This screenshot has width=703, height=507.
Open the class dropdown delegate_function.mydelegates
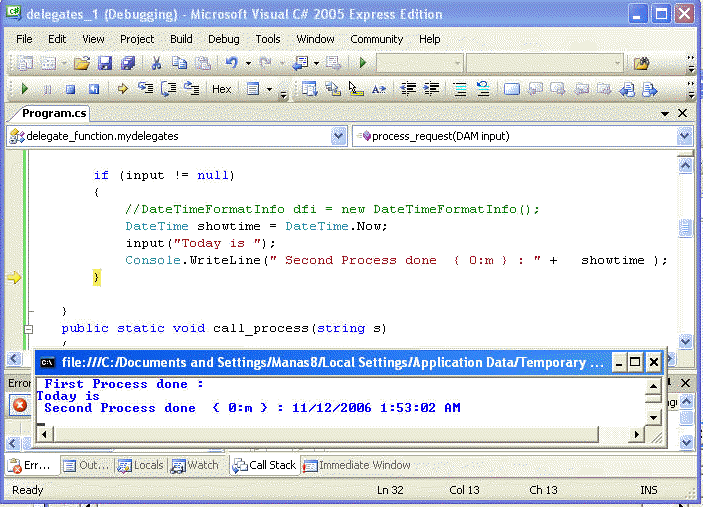pyautogui.click(x=177, y=136)
